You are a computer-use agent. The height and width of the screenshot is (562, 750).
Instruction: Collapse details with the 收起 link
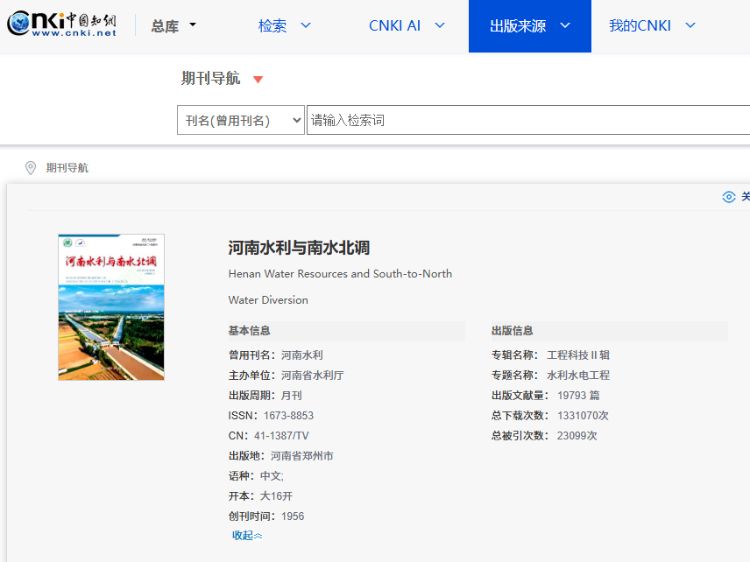247,535
